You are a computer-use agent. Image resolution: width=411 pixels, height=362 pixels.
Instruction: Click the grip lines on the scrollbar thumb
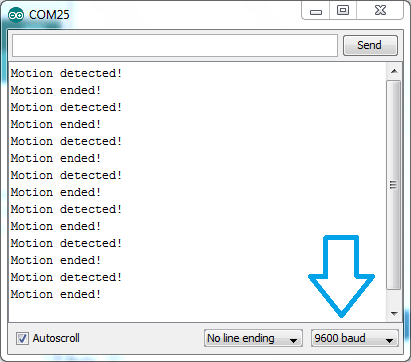[x=394, y=185]
